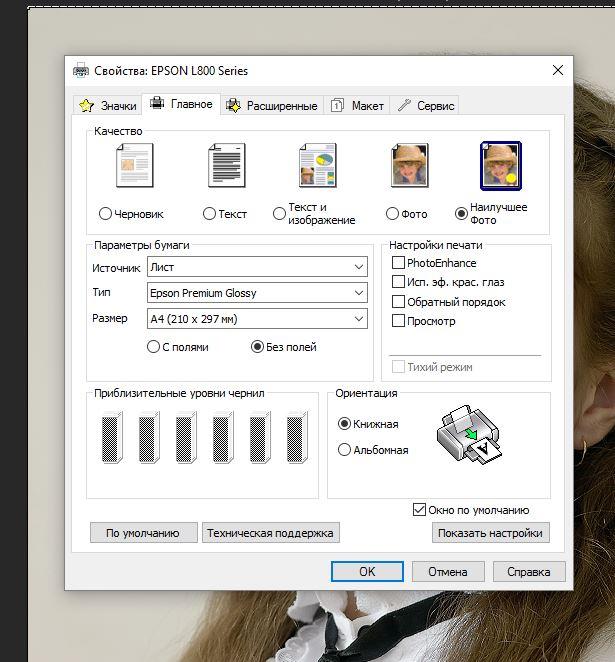
Task: Close the EPSON L800 properties dialog
Action: [558, 70]
